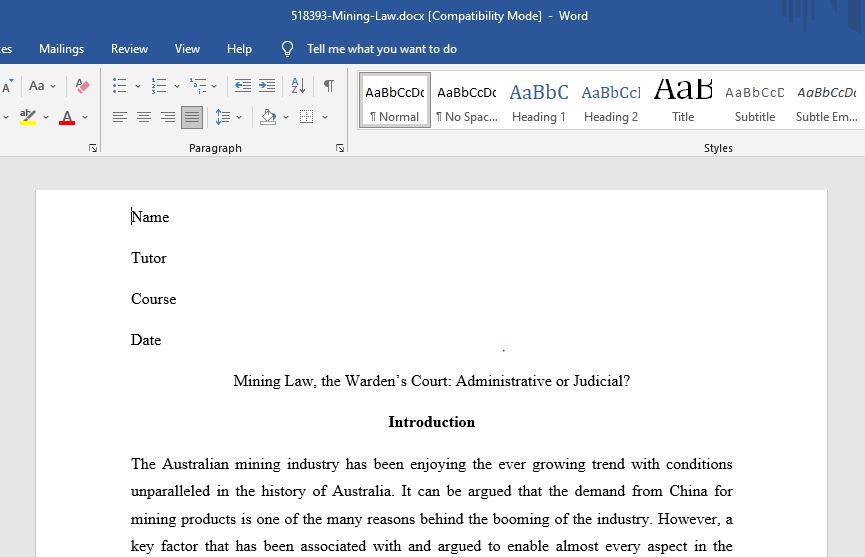The image size is (865, 557).
Task: Click the Tell me lightbulb icon
Action: pos(287,49)
